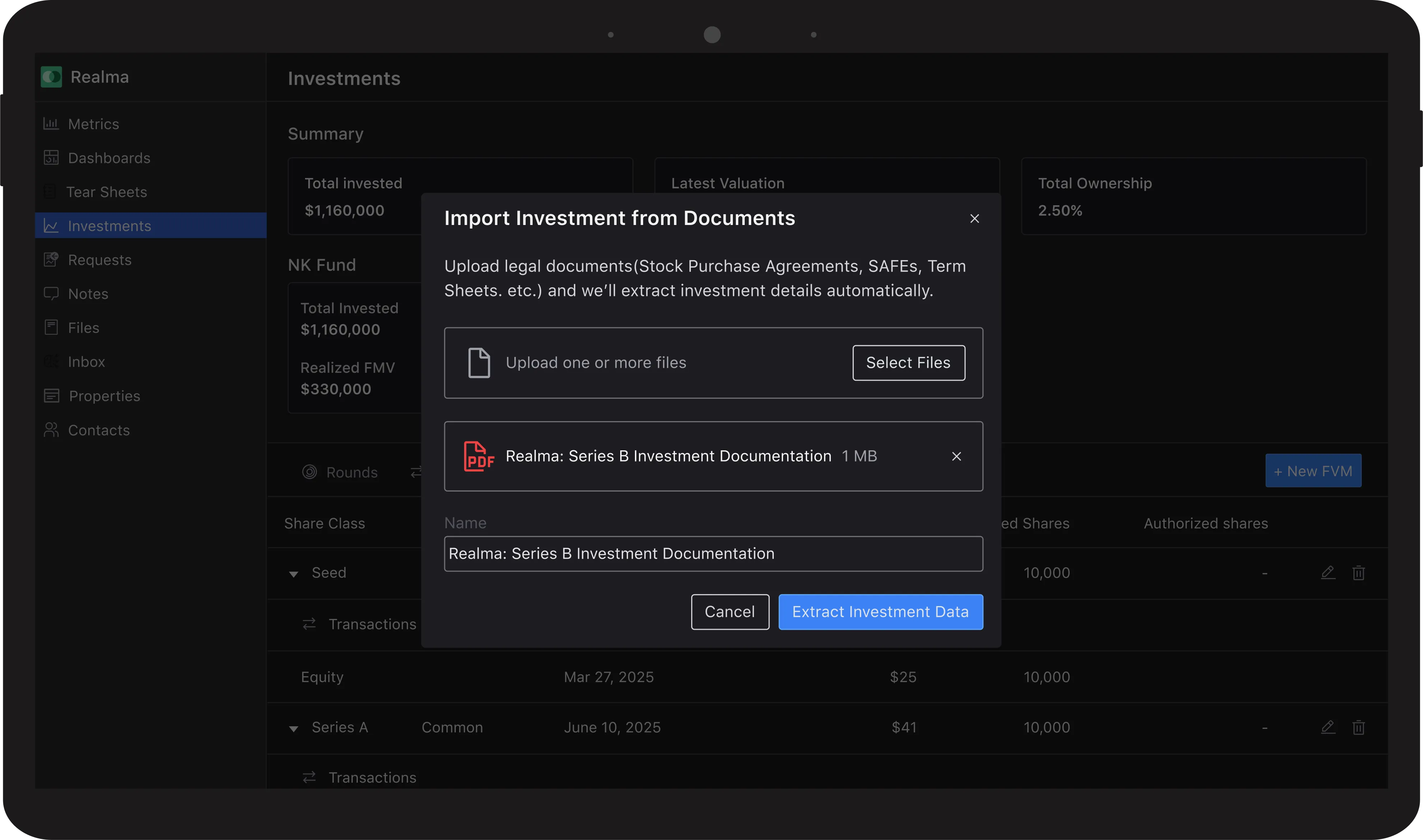Remove the uploaded Series B PDF file

point(956,456)
